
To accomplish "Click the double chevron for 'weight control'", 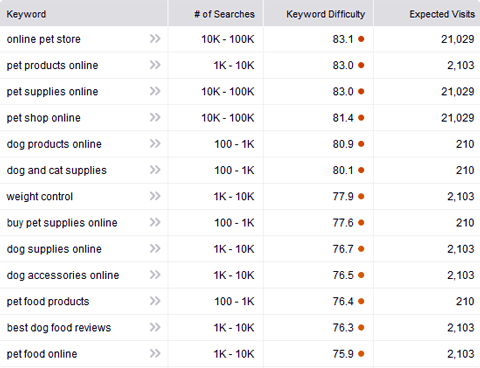I will 155,196.
